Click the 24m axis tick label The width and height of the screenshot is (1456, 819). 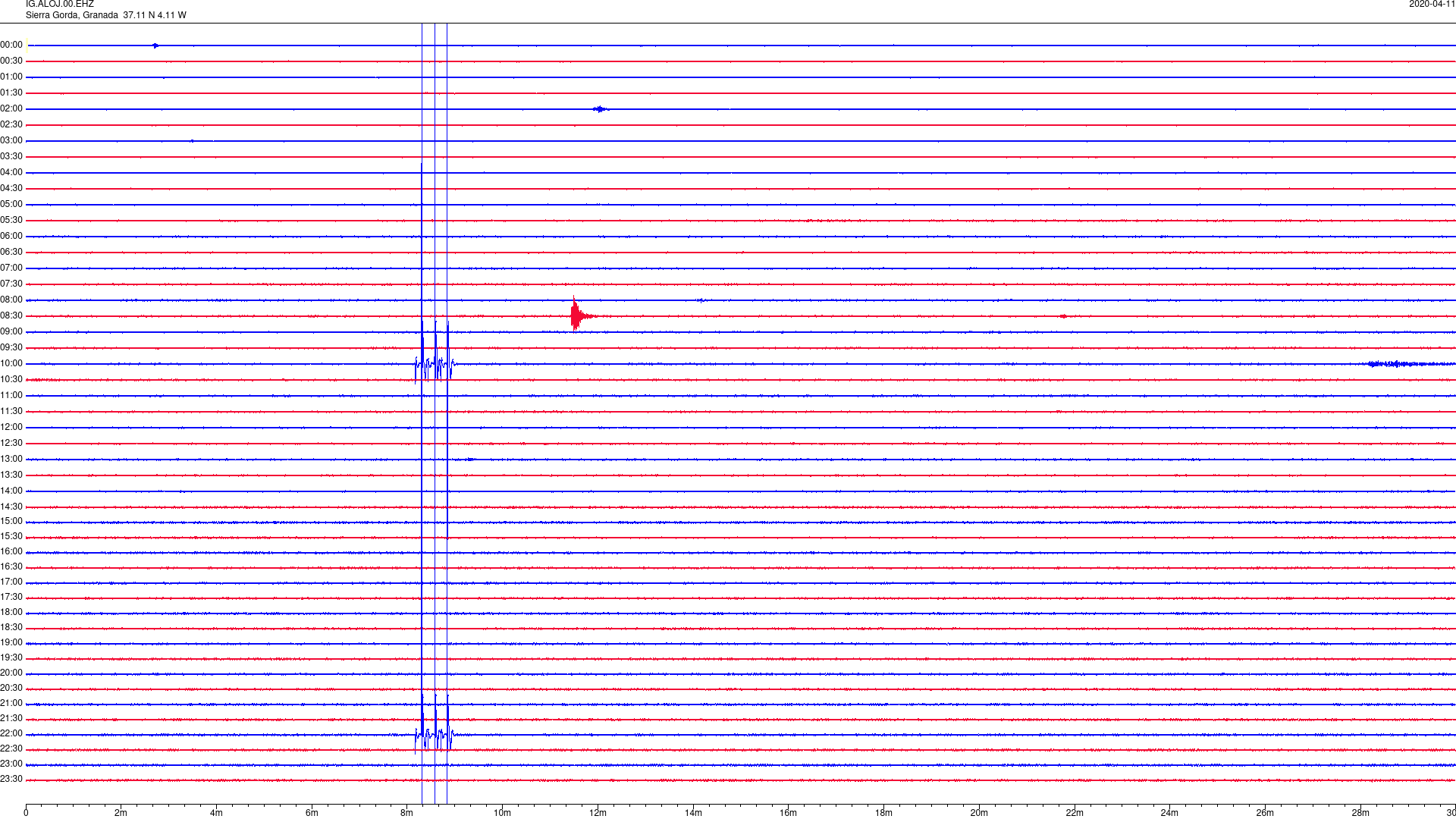pyautogui.click(x=1169, y=813)
